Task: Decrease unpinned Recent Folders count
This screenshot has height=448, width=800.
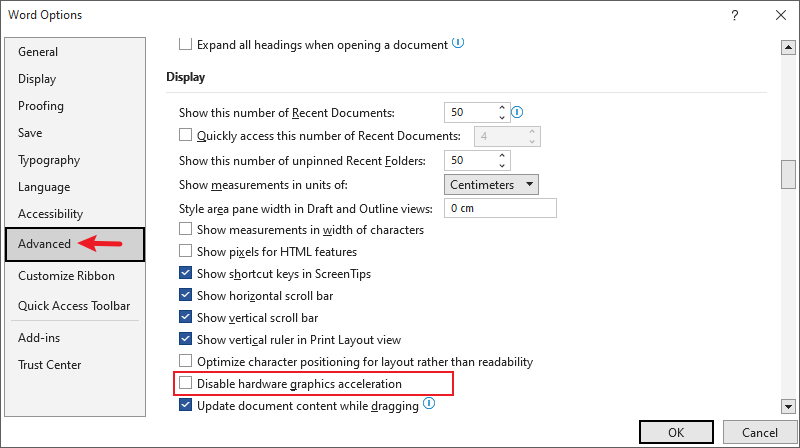Action: [x=502, y=166]
